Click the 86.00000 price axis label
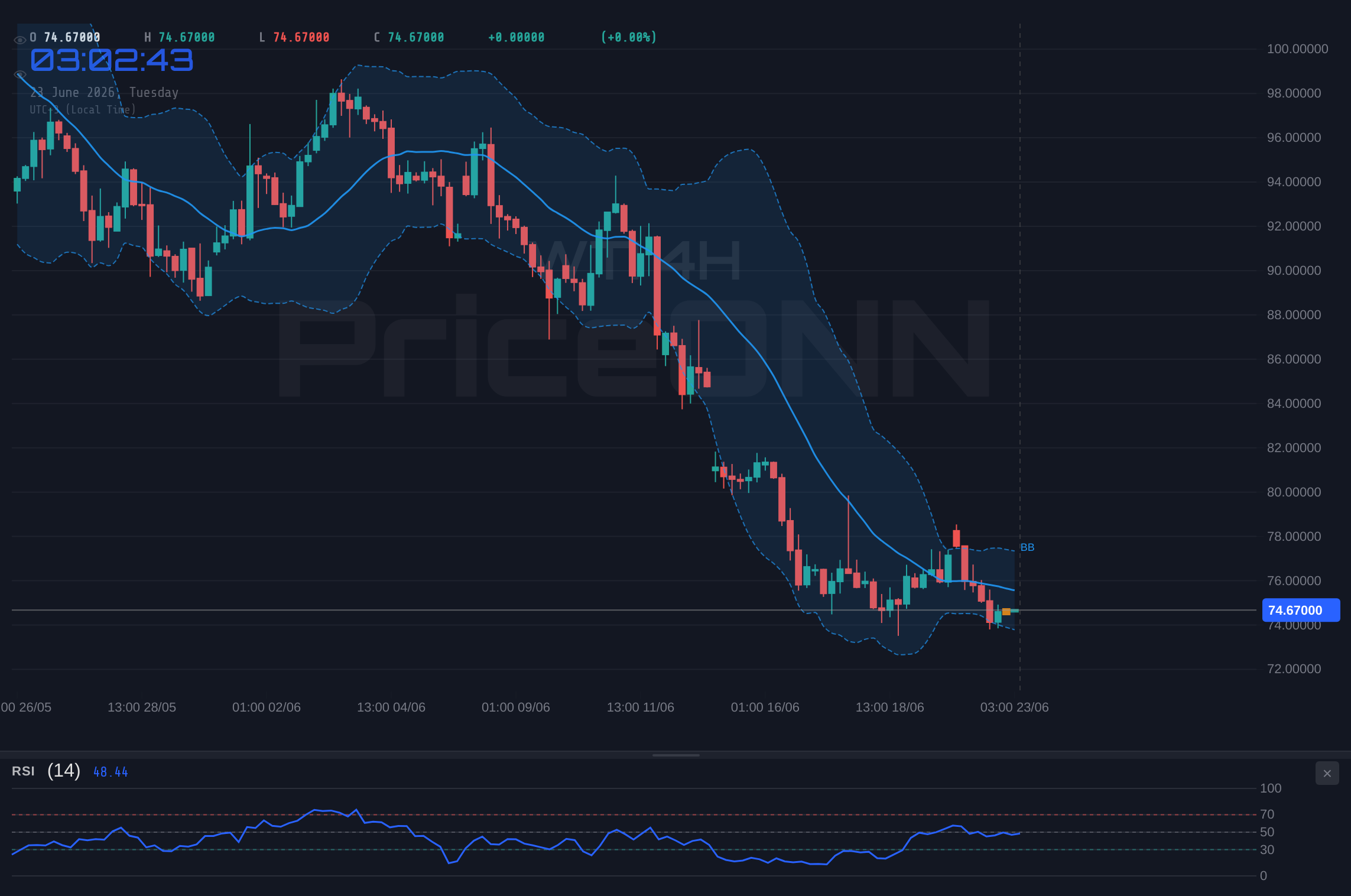1351x896 pixels. pyautogui.click(x=1294, y=359)
